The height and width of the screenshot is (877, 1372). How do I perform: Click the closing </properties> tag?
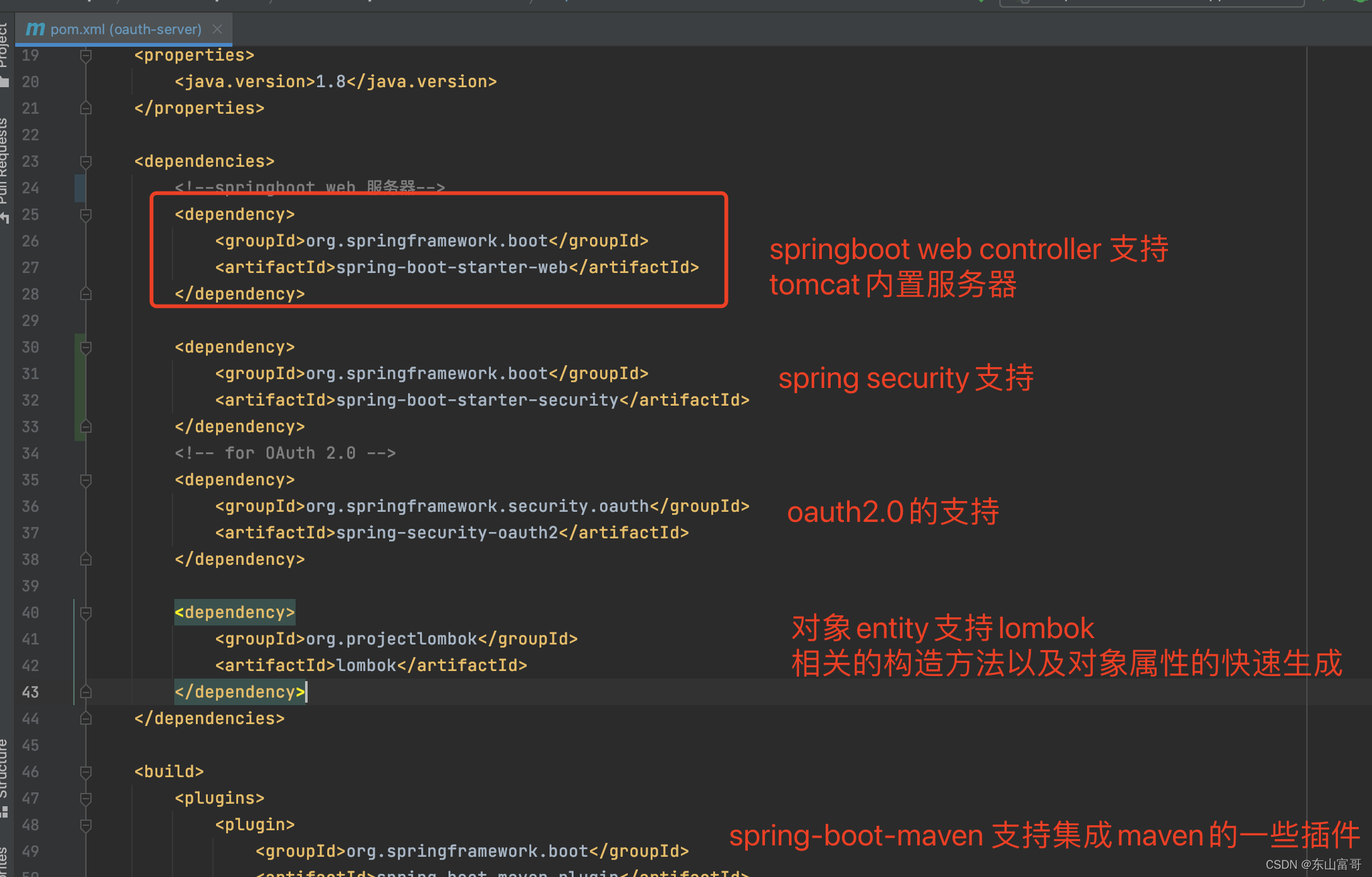200,109
